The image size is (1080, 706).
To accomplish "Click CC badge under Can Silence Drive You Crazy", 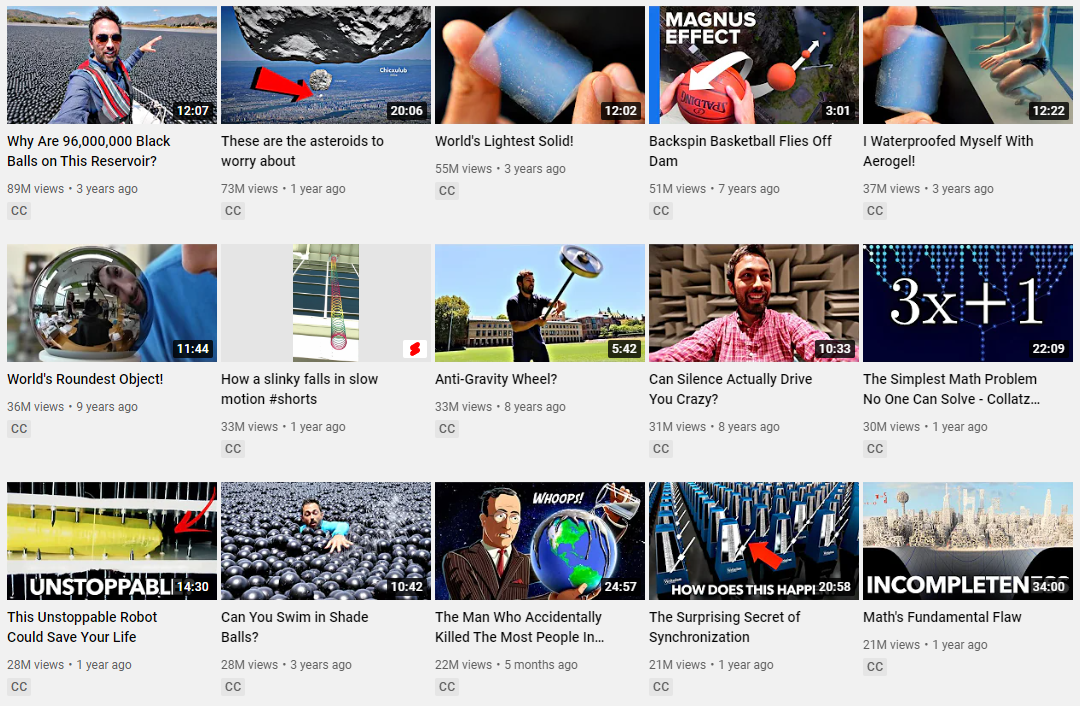I will point(661,448).
